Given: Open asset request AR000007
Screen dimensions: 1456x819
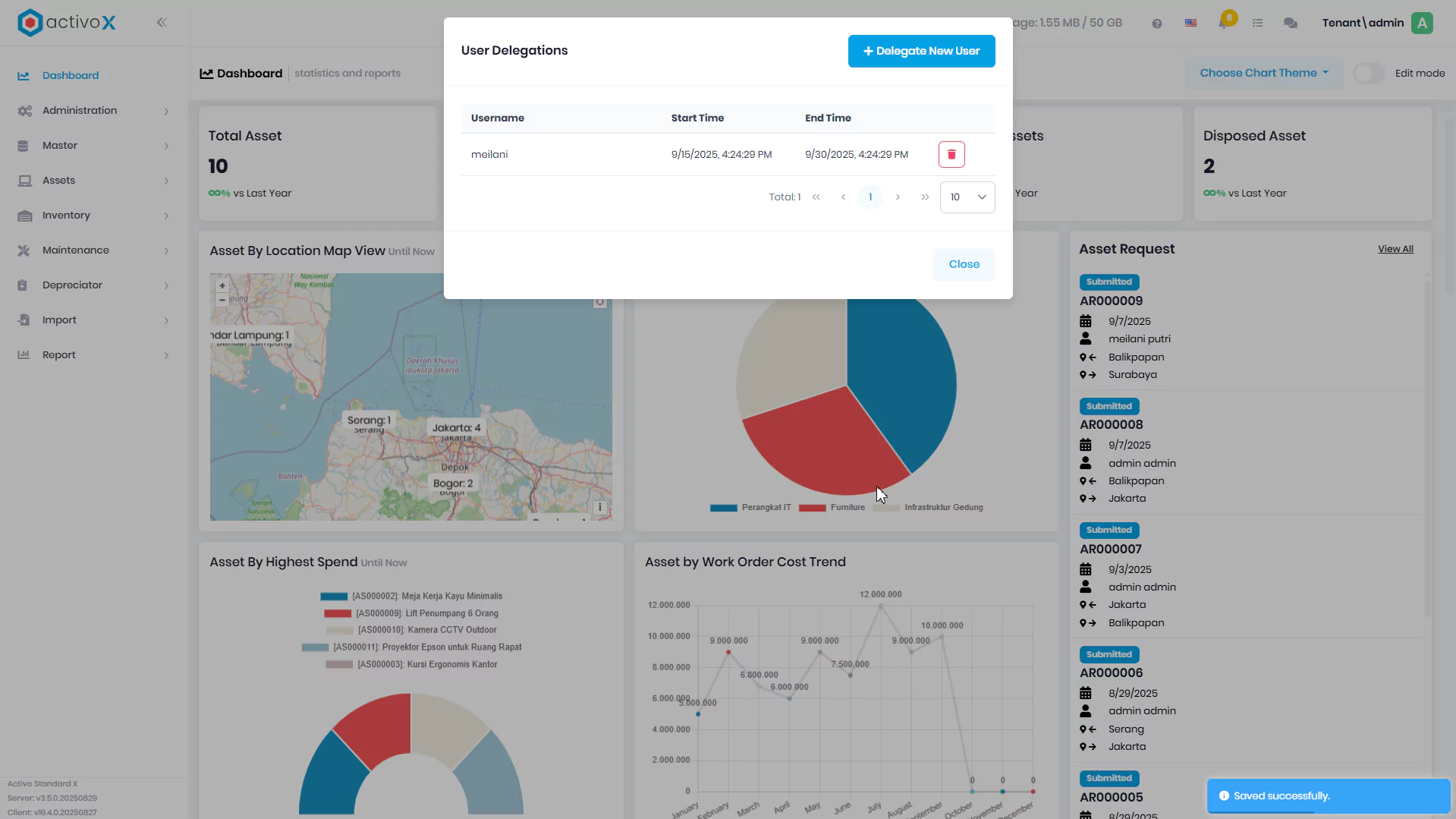Looking at the screenshot, I should 1111,550.
